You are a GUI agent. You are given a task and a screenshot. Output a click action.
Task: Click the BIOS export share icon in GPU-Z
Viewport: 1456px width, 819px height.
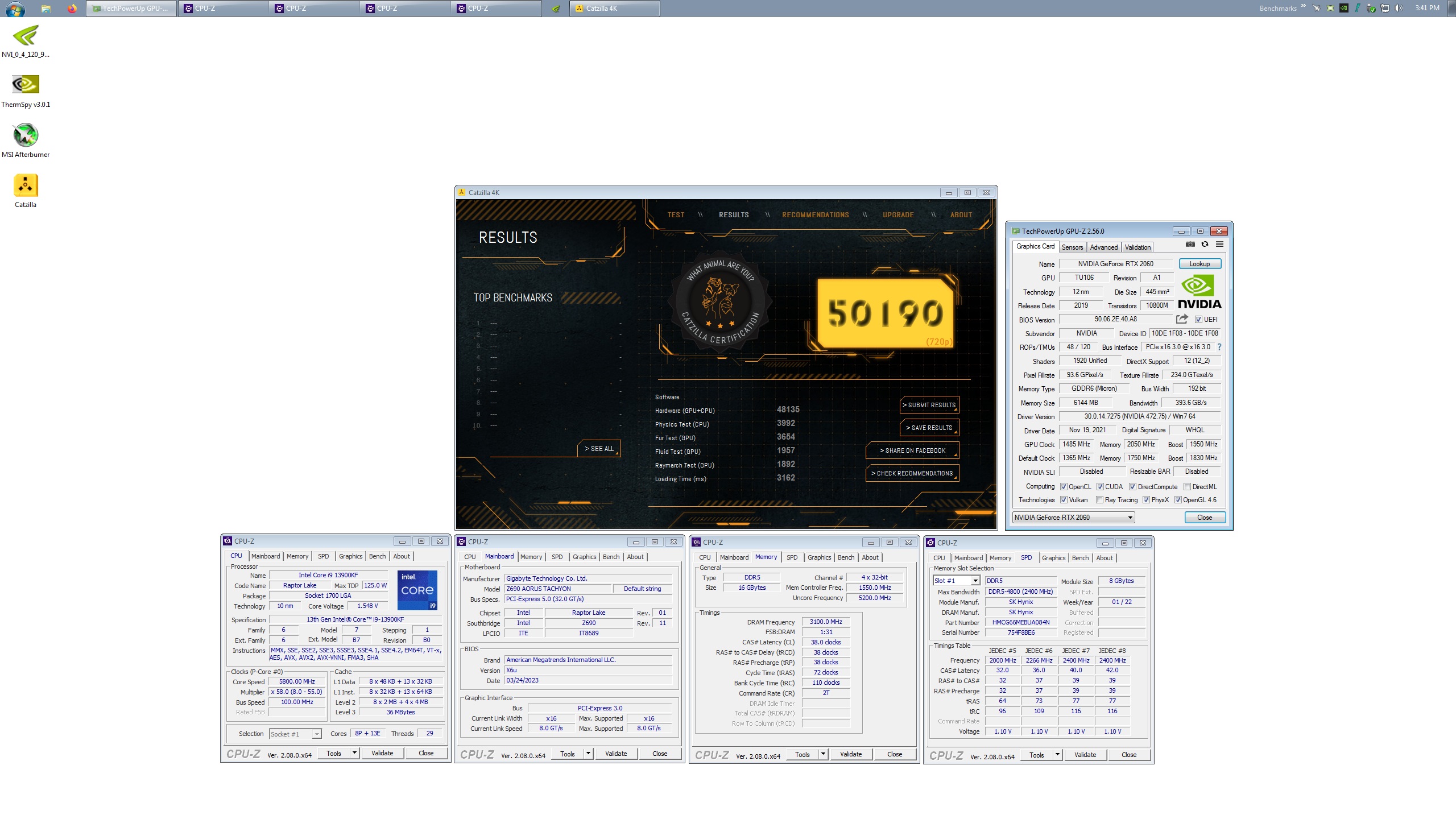click(1182, 319)
